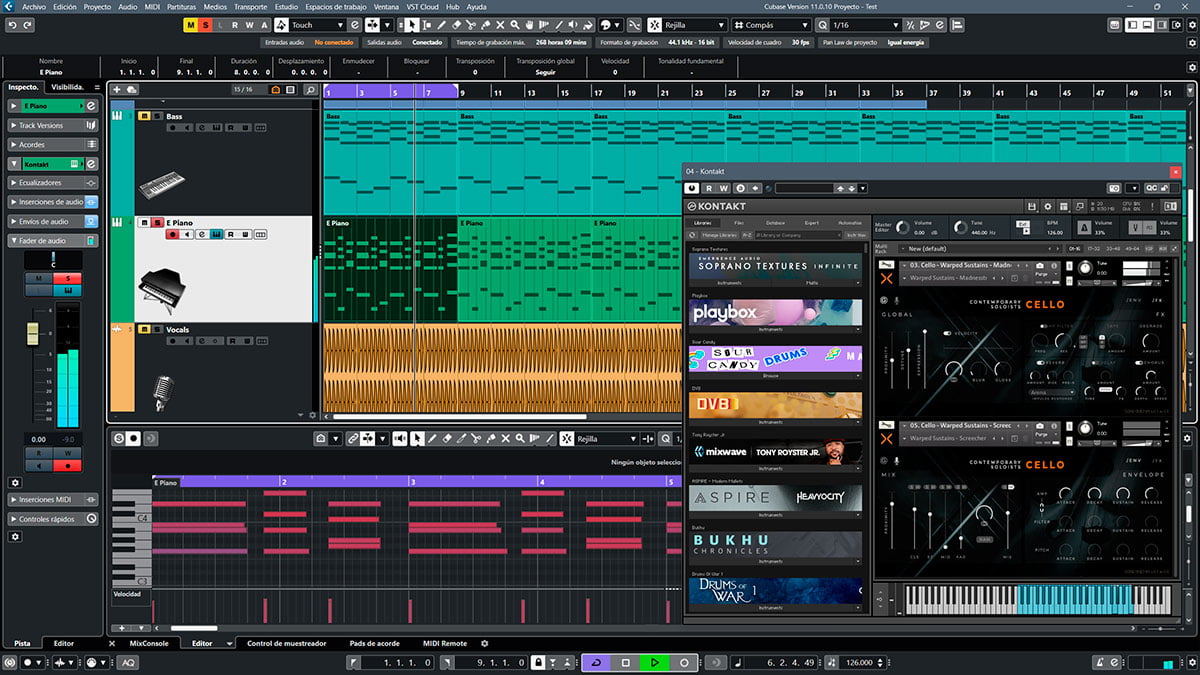
Task: Click the Controles rápidos inspector section
Action: click(x=54, y=519)
